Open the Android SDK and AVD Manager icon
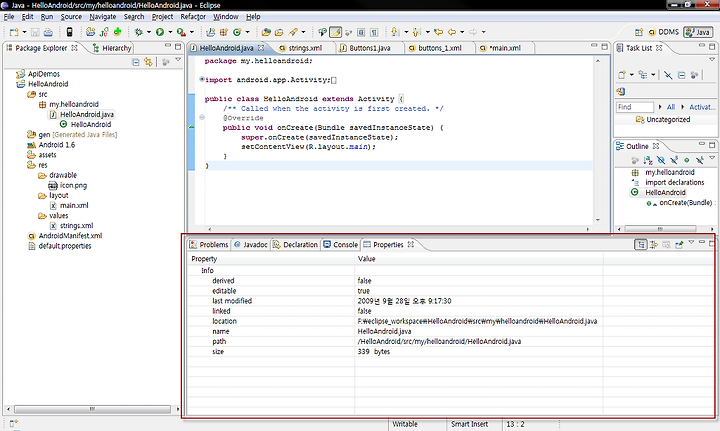720x431 pixels. [69, 32]
